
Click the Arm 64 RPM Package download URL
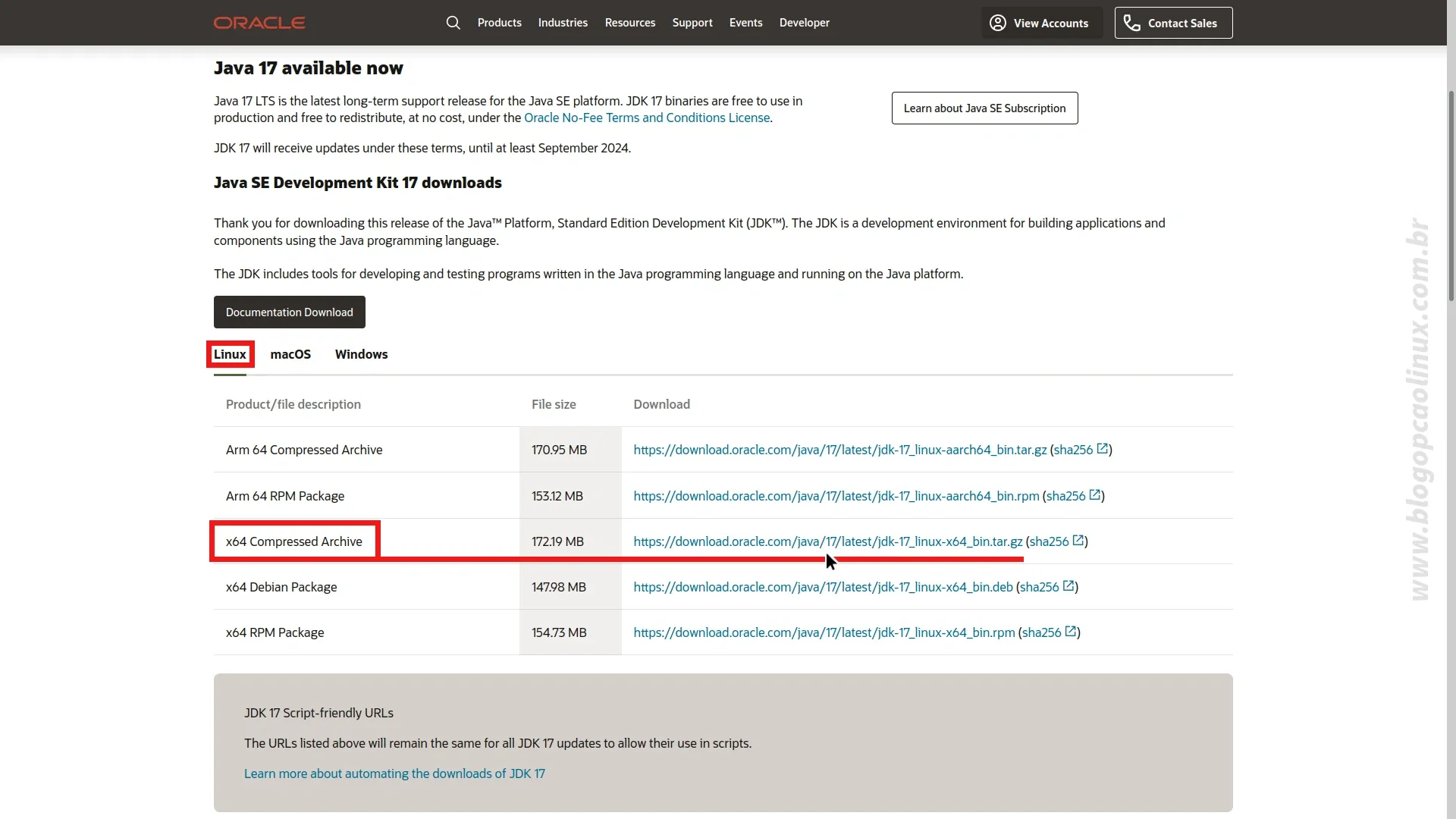(x=835, y=495)
